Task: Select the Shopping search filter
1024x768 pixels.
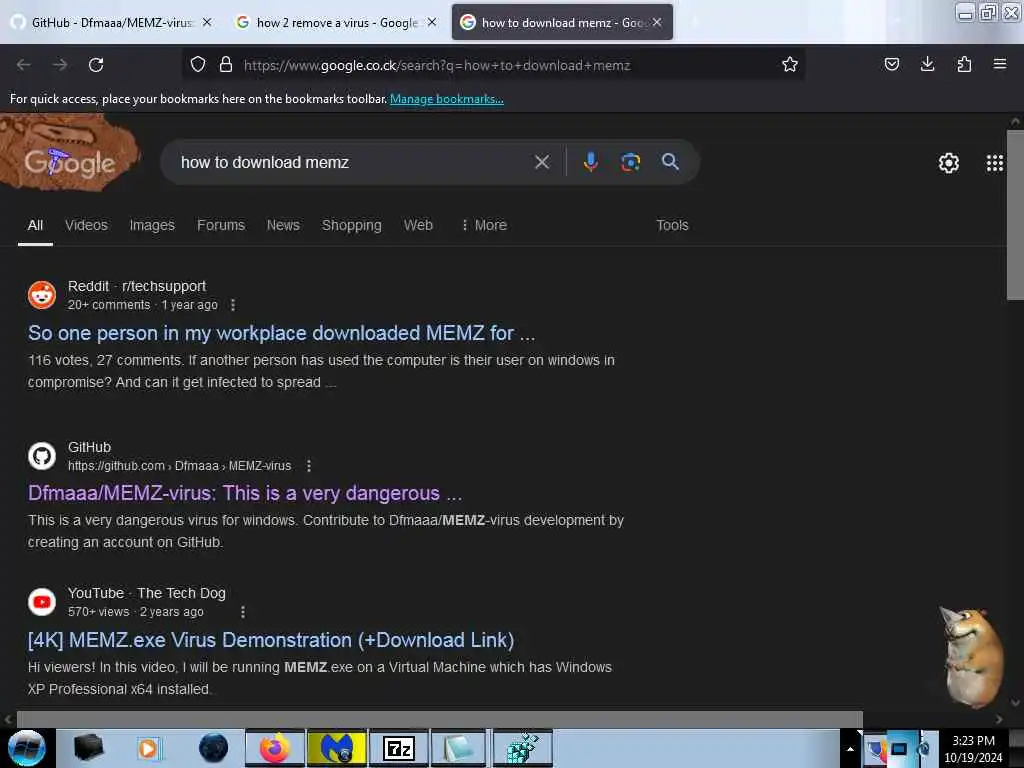Action: [x=351, y=225]
